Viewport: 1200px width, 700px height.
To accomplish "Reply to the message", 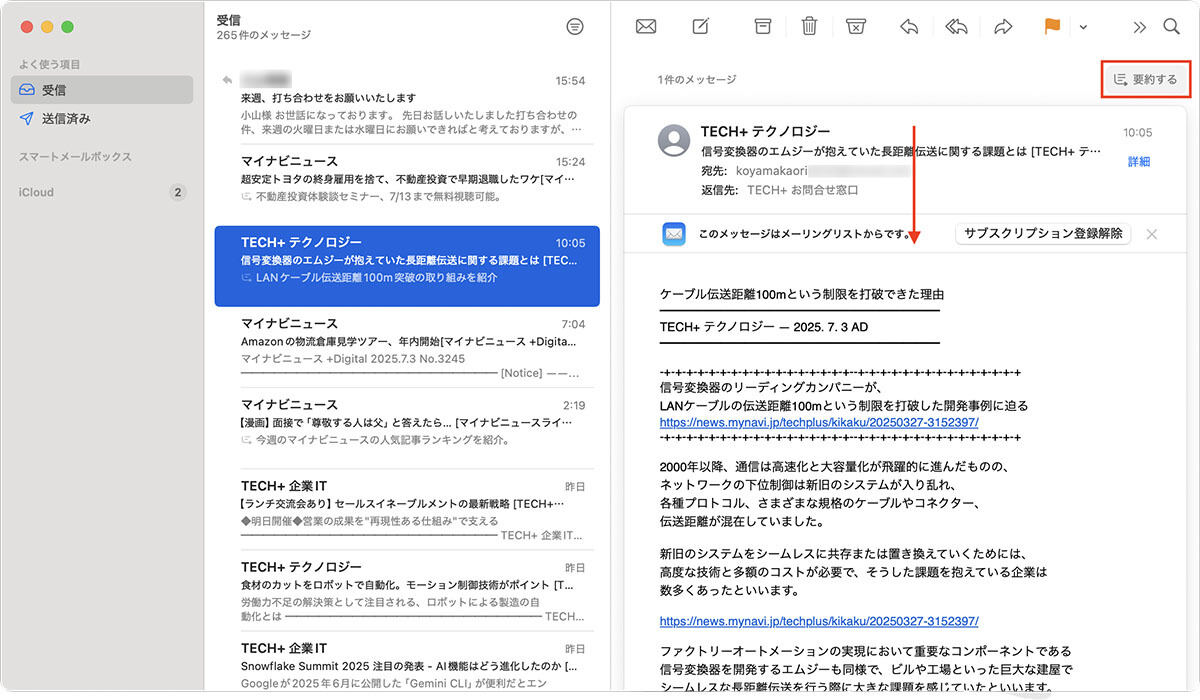I will [909, 27].
